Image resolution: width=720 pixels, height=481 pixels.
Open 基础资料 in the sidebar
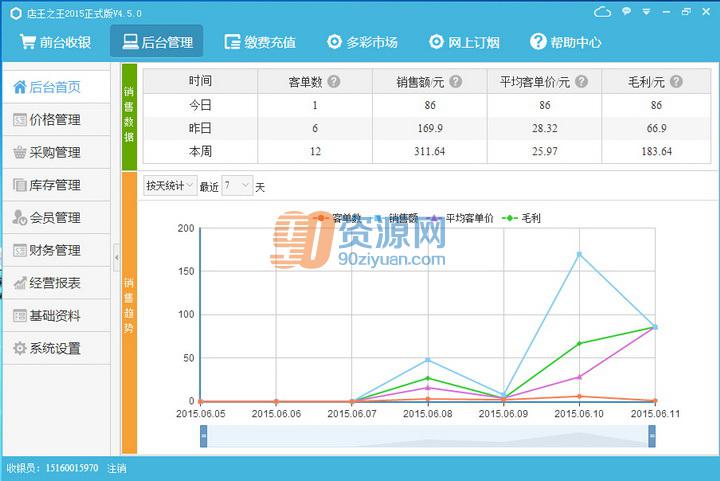(x=56, y=316)
